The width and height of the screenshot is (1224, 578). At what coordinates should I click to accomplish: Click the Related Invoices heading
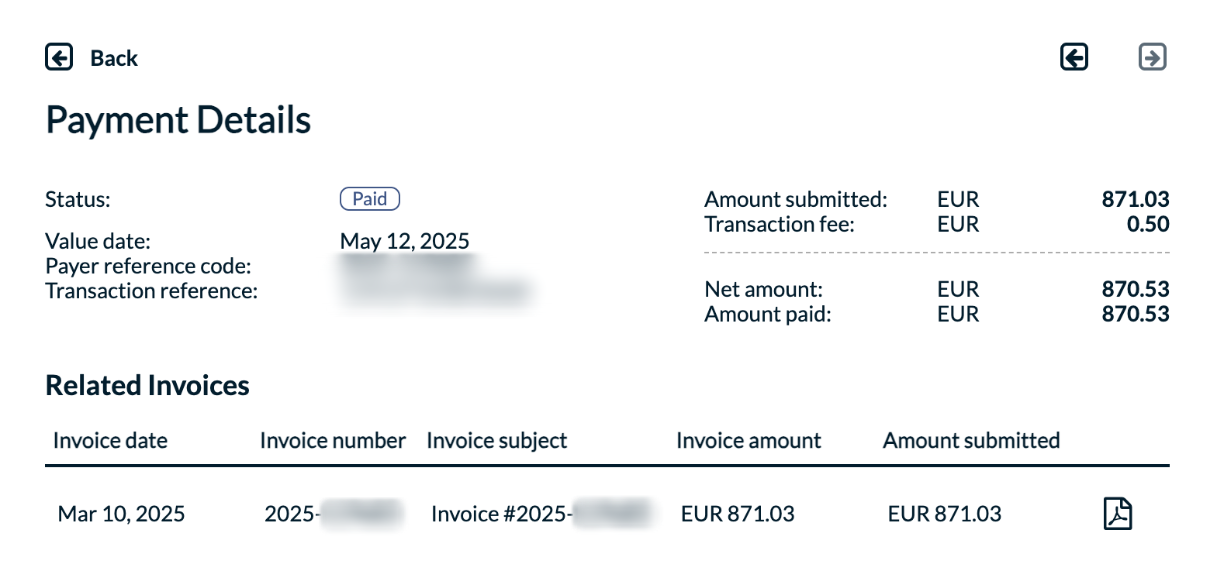click(147, 385)
